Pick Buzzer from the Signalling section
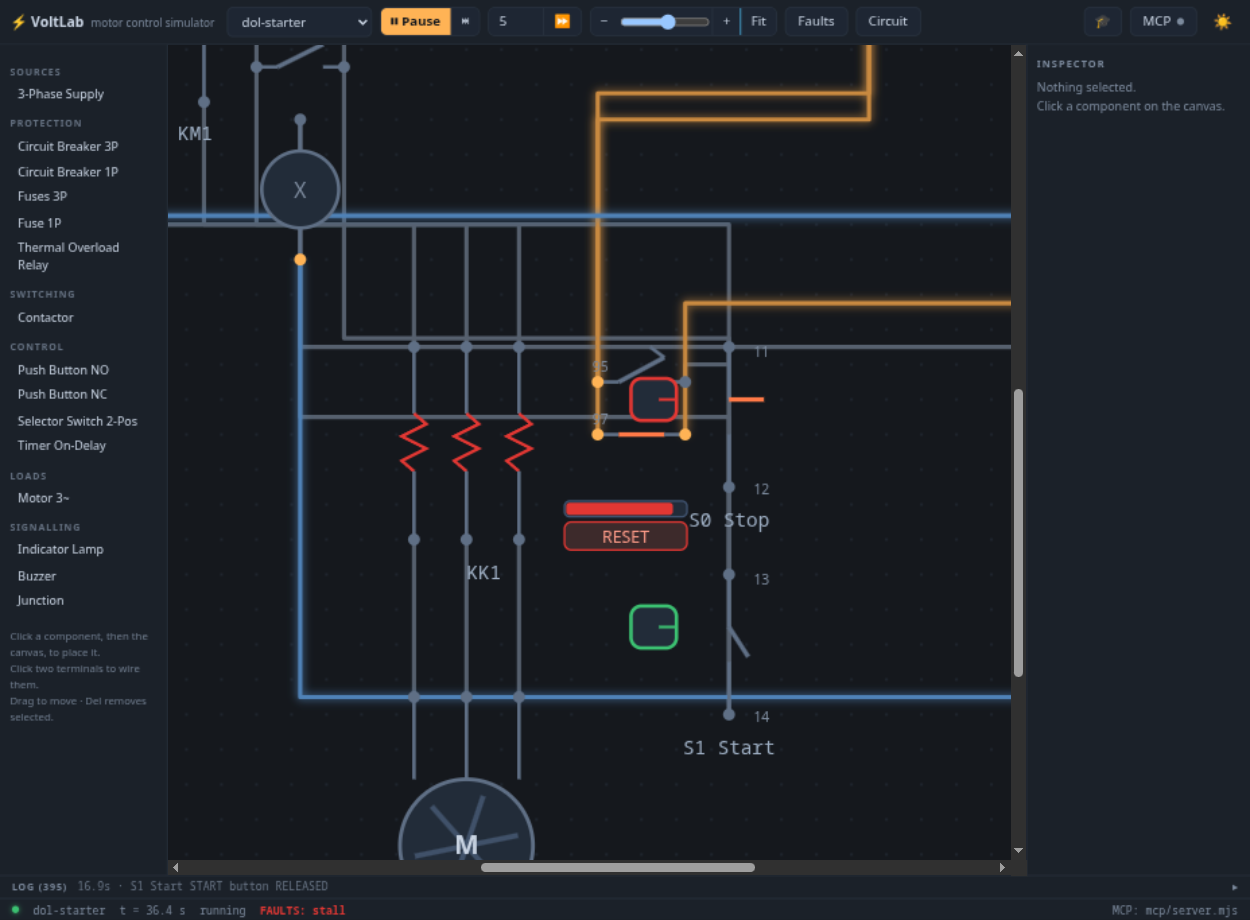 (37, 576)
